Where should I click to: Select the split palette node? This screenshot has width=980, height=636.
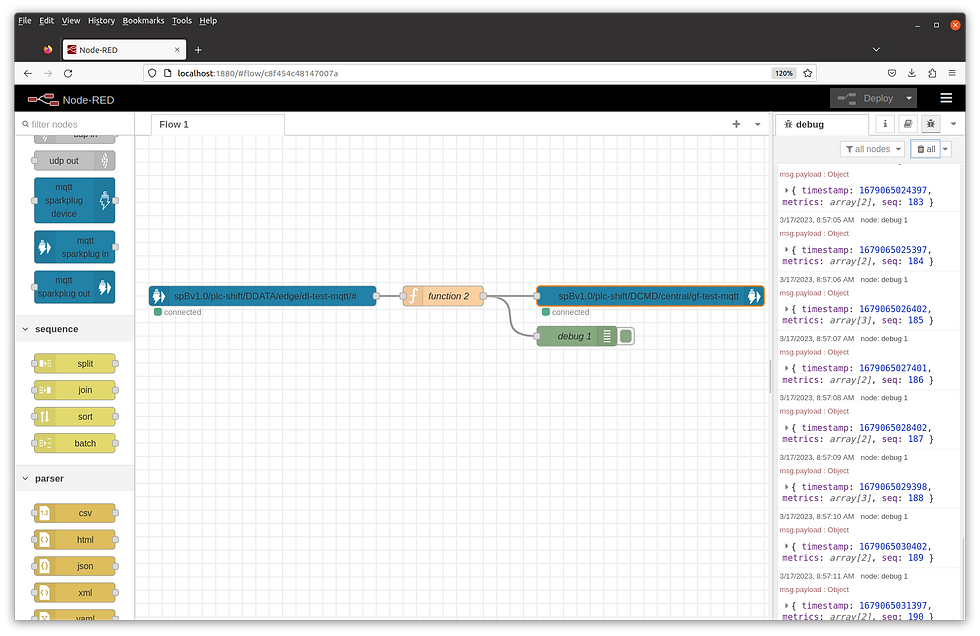(74, 364)
